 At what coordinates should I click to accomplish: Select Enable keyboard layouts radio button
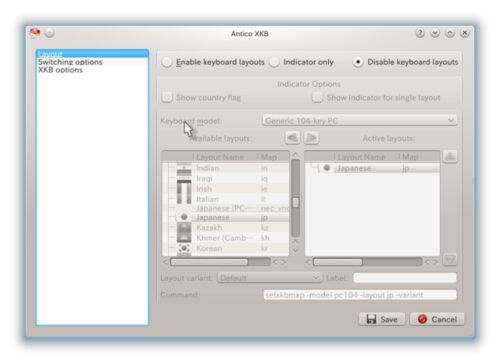click(x=167, y=62)
